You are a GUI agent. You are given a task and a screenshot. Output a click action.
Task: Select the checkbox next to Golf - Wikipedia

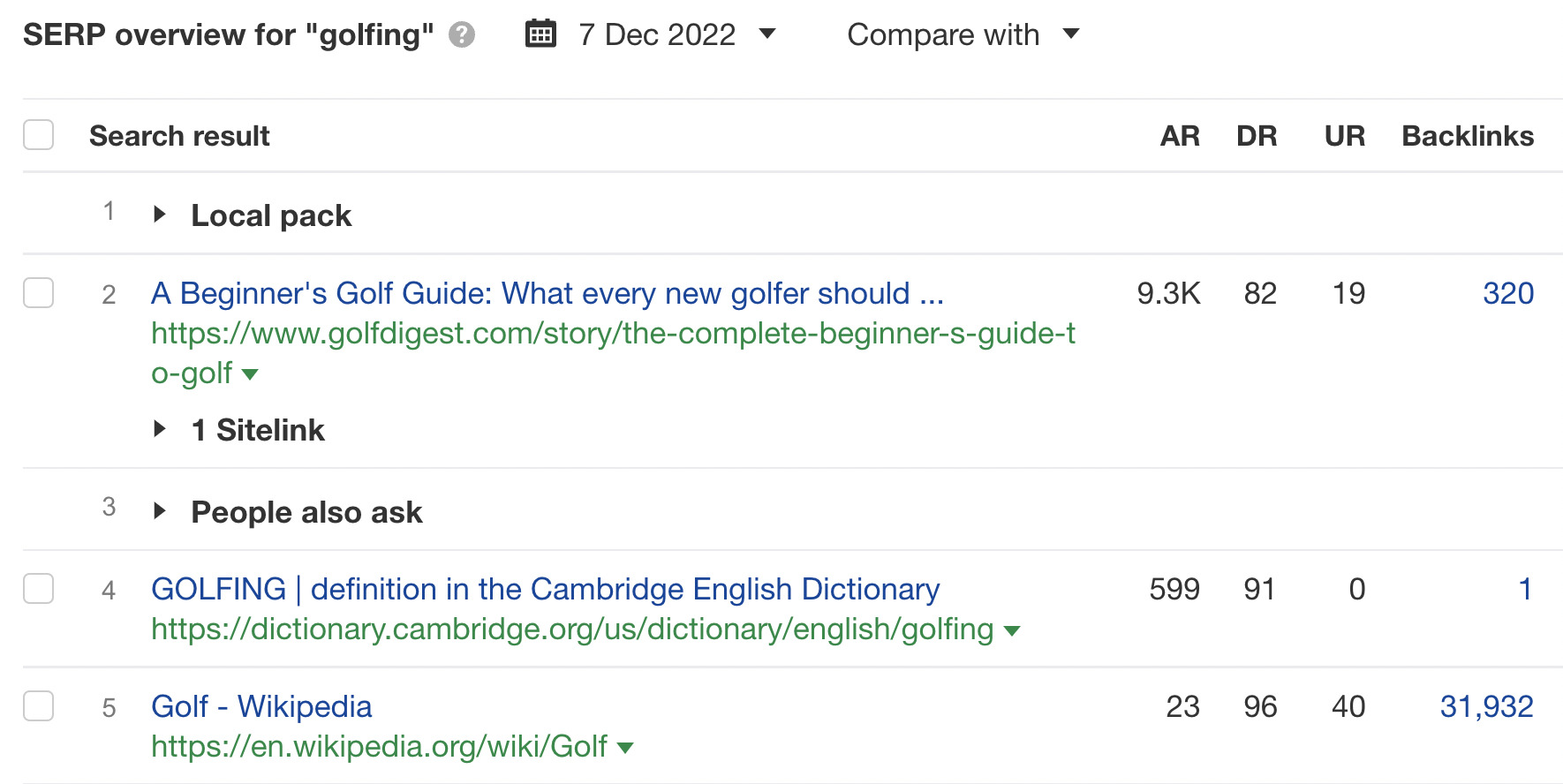click(39, 706)
